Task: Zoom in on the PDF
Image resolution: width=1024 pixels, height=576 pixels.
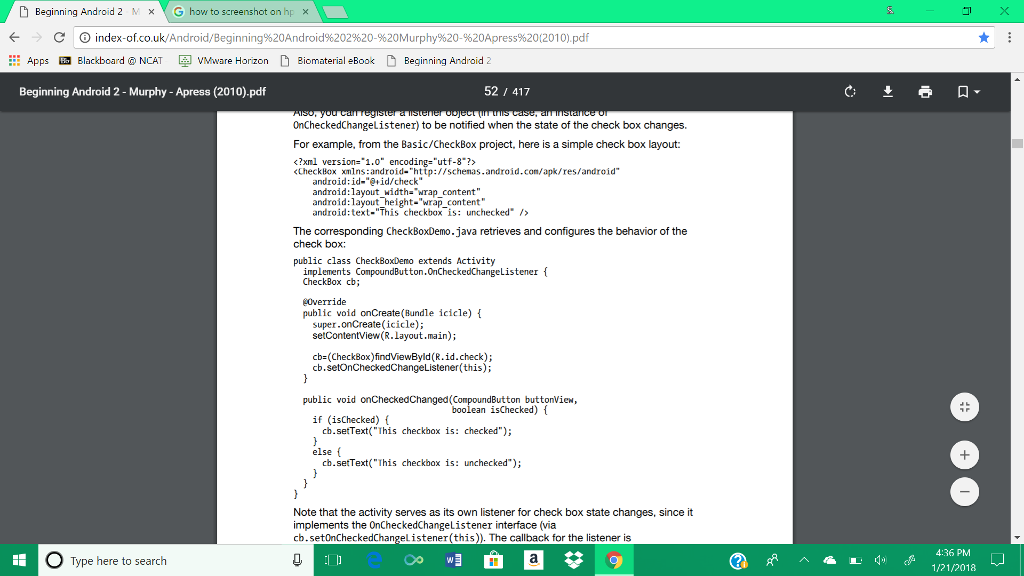Action: [x=964, y=454]
